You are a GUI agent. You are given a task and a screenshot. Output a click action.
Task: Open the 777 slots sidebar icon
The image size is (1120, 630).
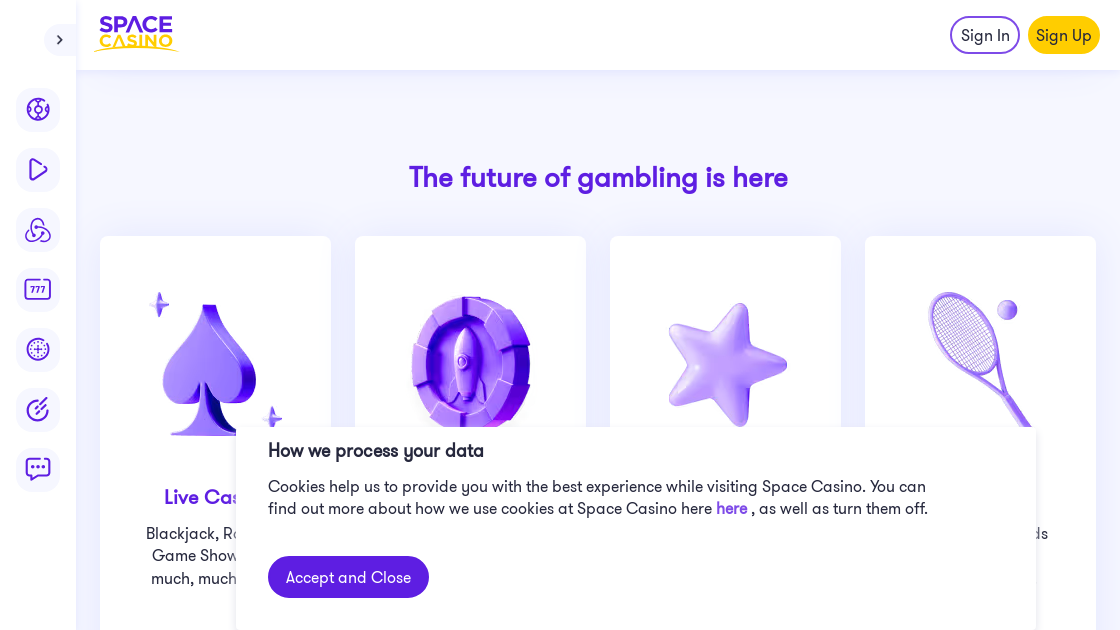point(38,289)
